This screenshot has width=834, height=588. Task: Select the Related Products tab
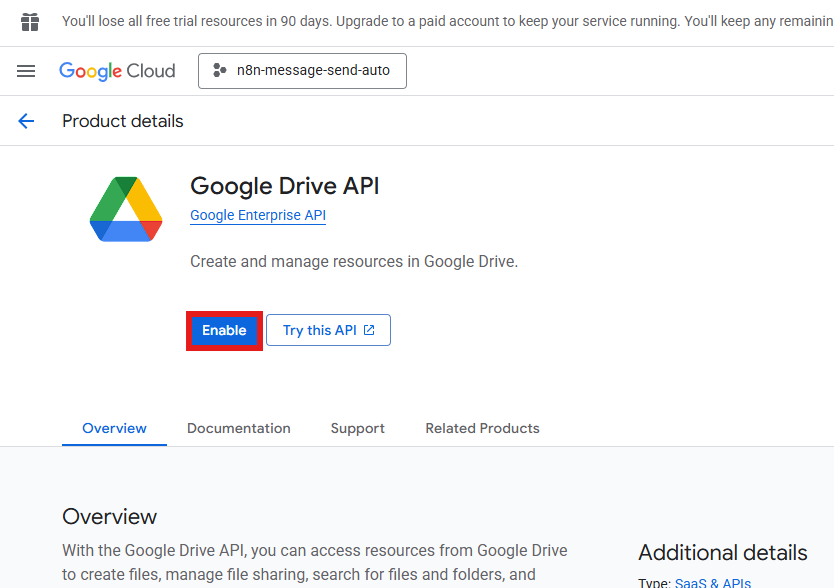482,428
